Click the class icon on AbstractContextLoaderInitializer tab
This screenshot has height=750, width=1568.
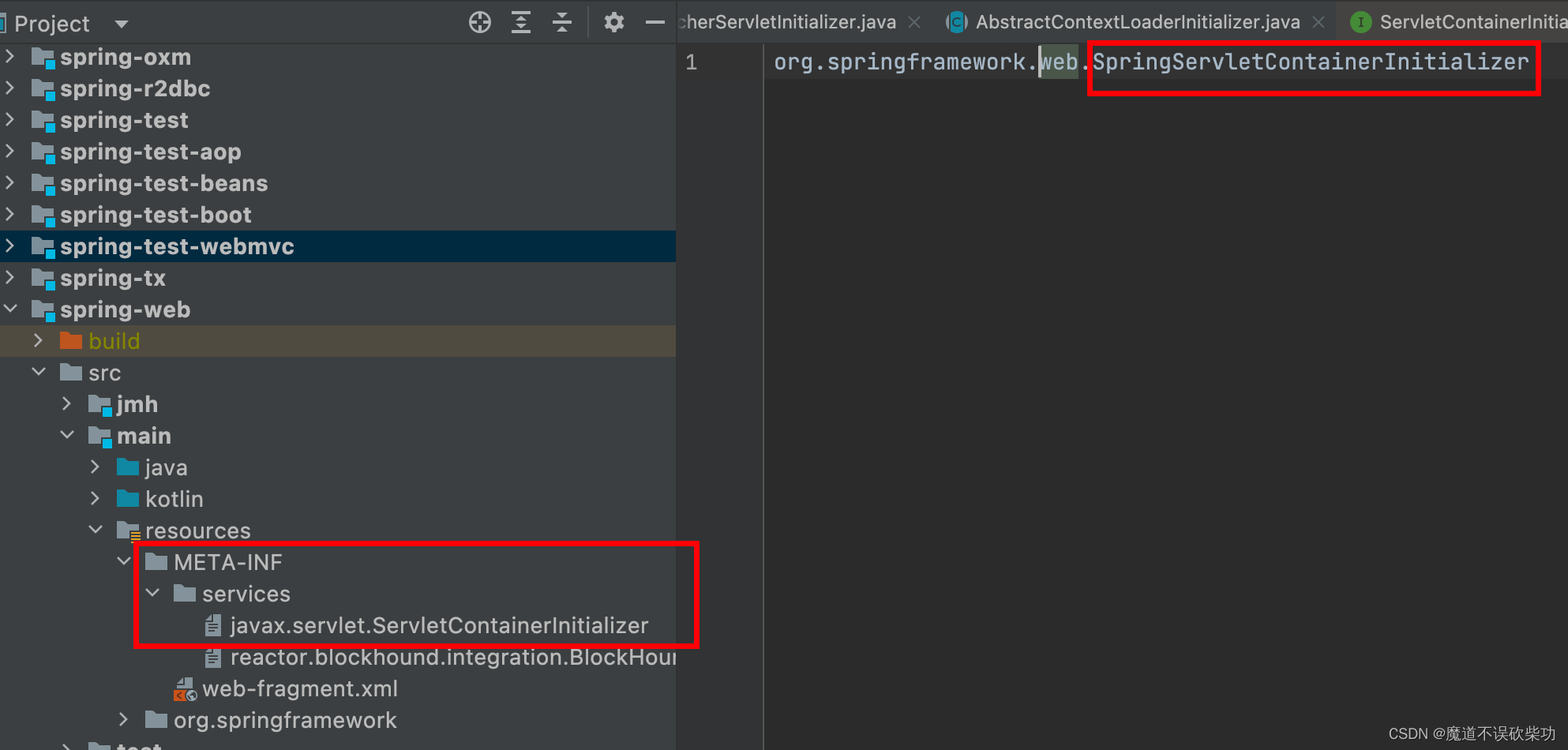pyautogui.click(x=957, y=22)
